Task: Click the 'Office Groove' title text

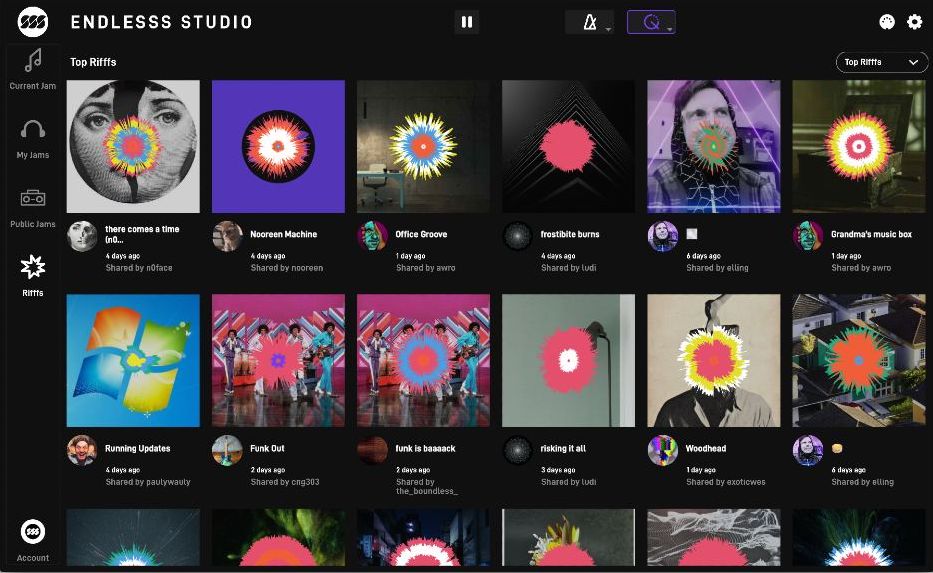Action: click(x=421, y=234)
